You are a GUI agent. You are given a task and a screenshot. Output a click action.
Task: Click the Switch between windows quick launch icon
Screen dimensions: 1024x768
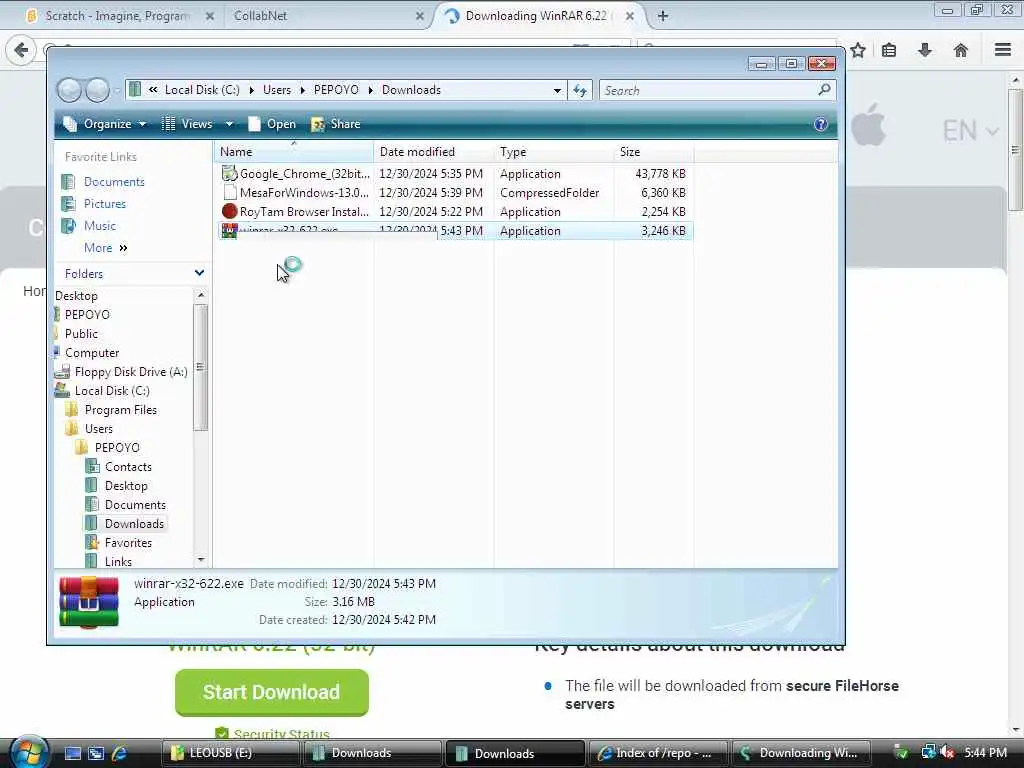coord(96,753)
